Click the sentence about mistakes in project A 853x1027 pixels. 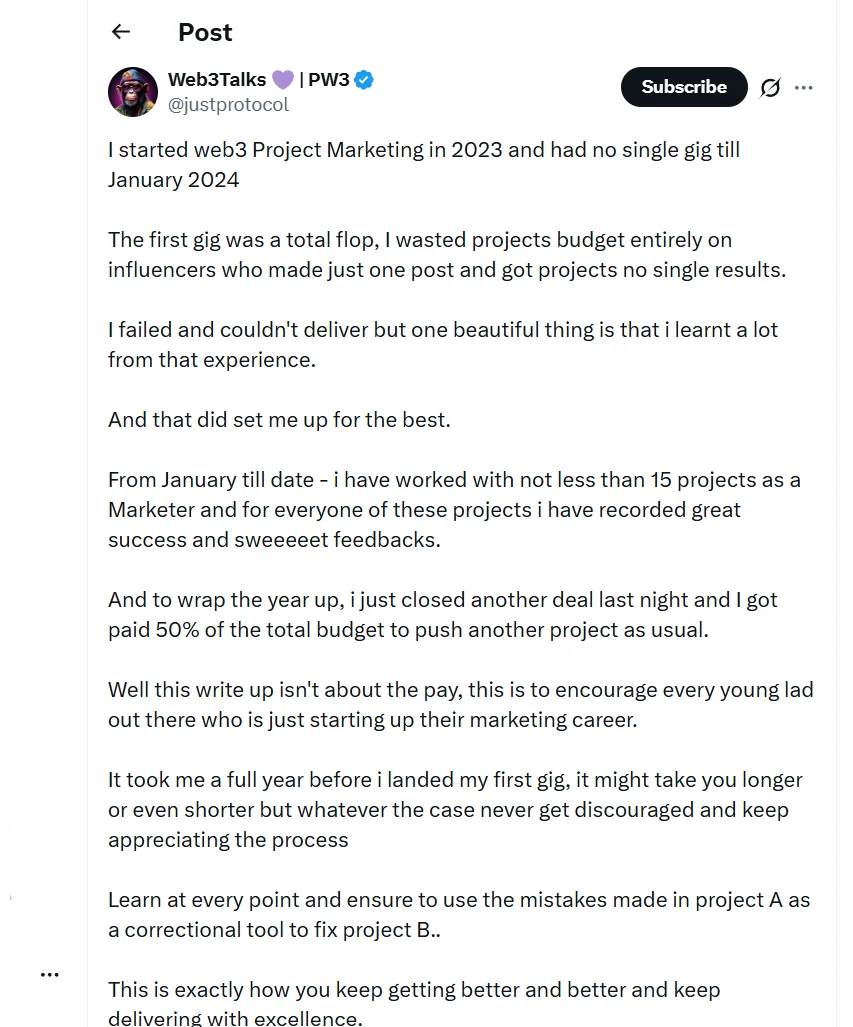tap(456, 914)
